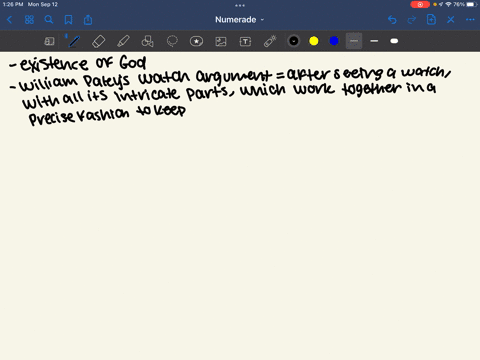Select the Shapes tool
The image size is (480, 360).
[147, 41]
